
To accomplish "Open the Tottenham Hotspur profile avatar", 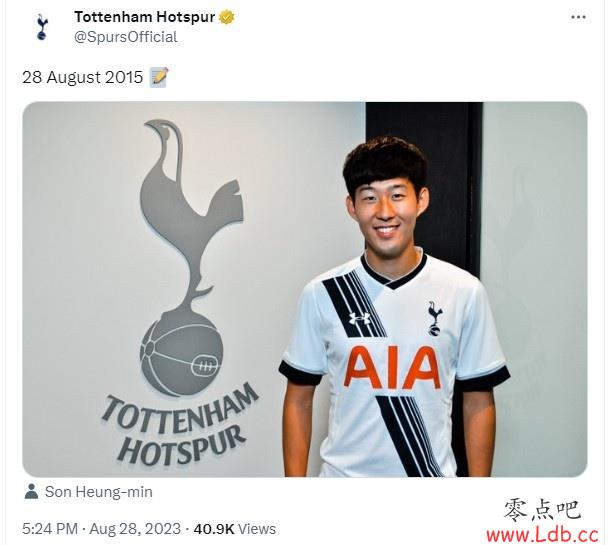I will point(42,27).
